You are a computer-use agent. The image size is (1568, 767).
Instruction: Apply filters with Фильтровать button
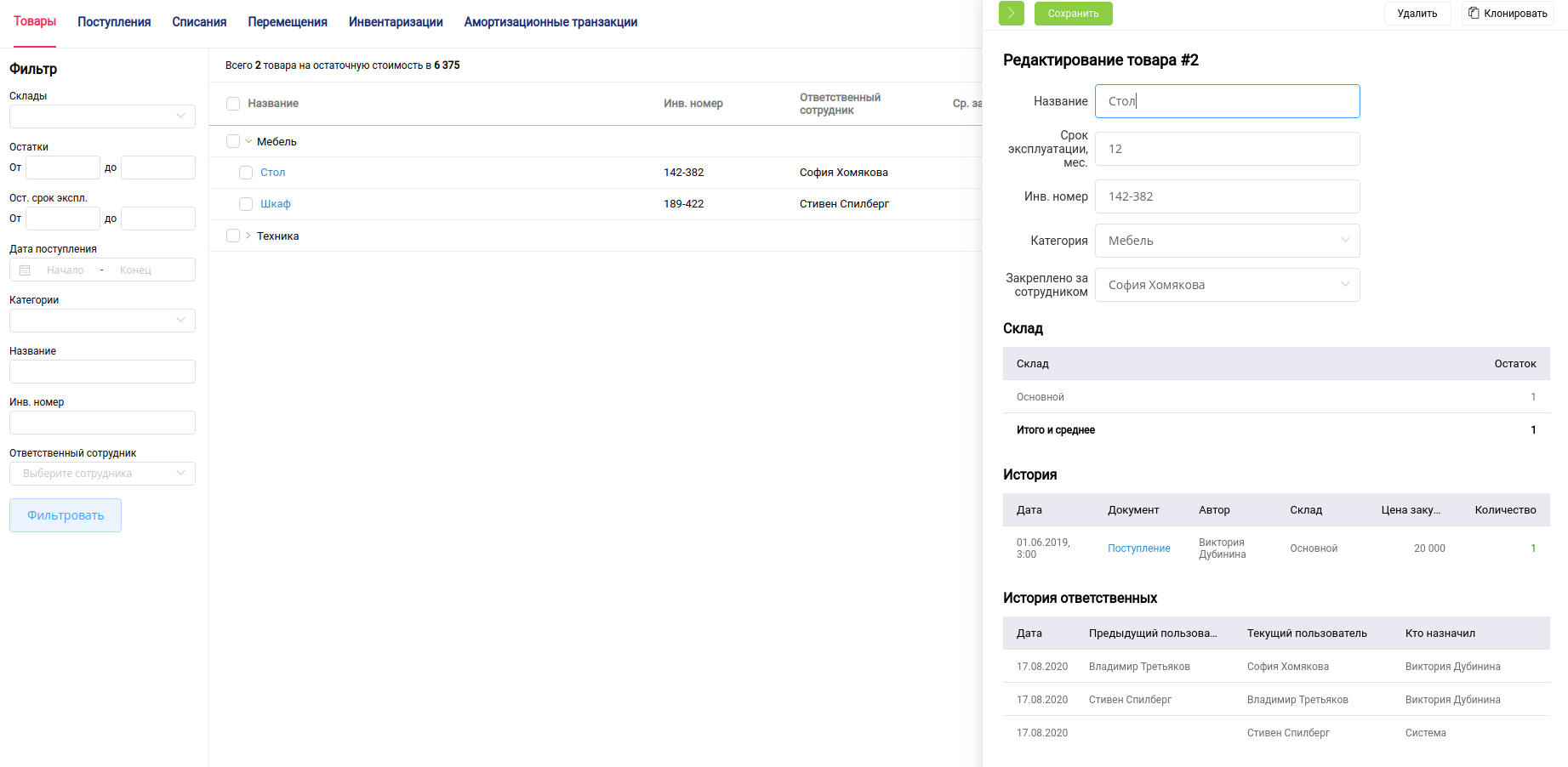coord(66,515)
